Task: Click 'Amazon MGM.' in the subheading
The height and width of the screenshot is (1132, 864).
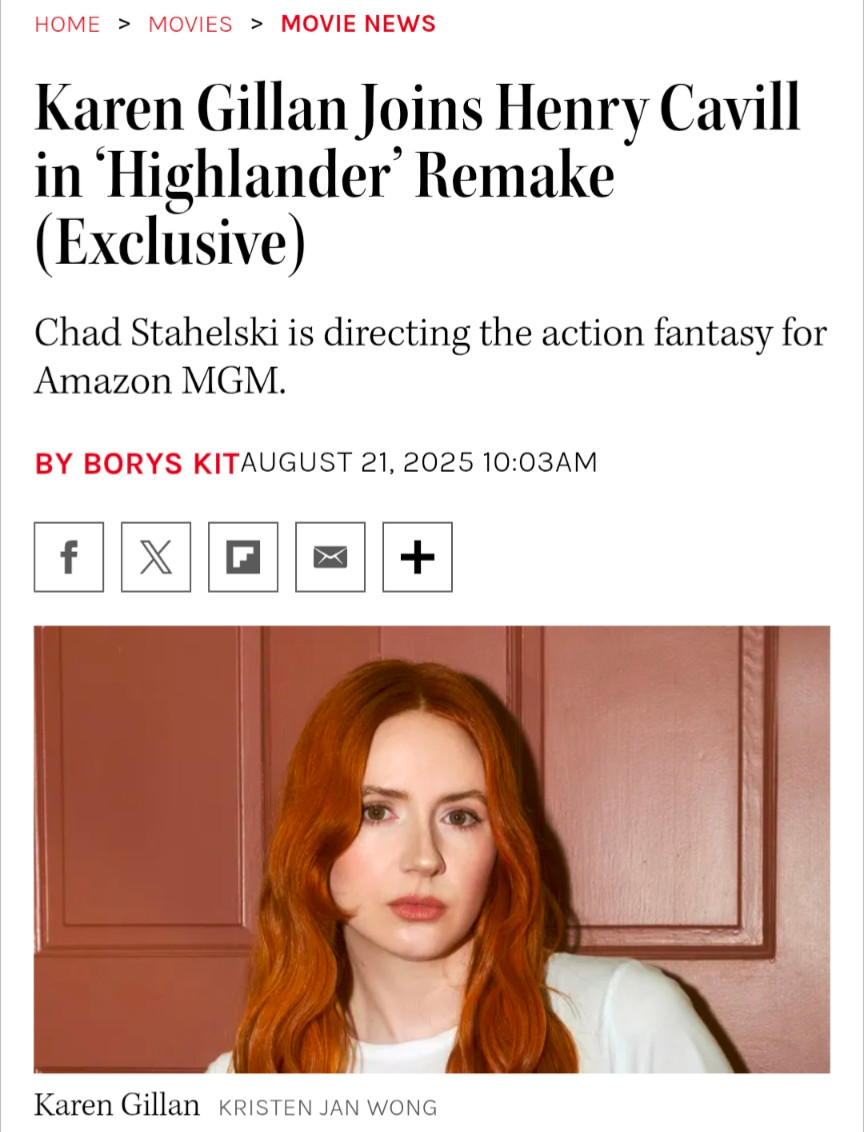Action: tap(160, 380)
